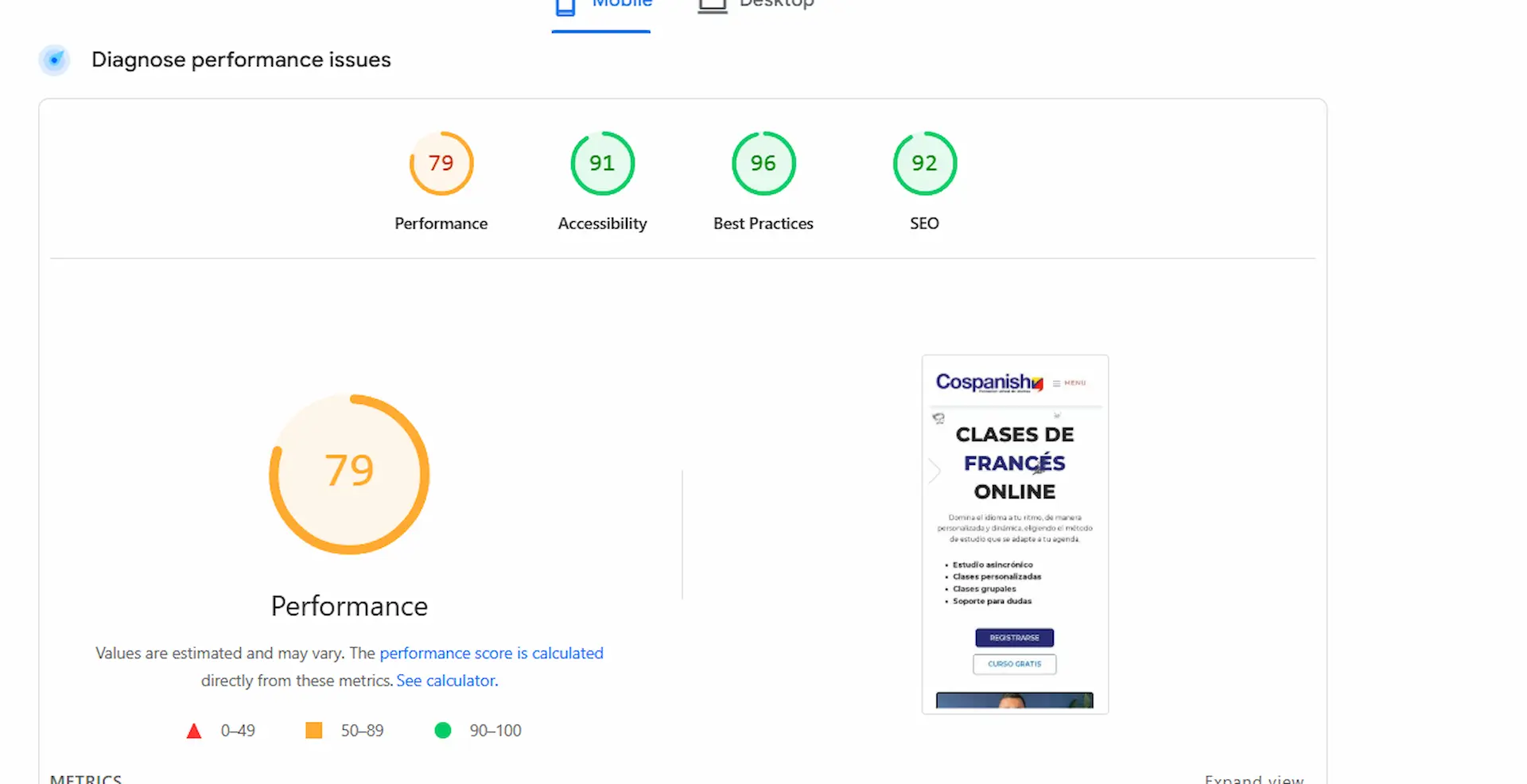The height and width of the screenshot is (784, 1527).
Task: Click the green circle legend icon for 90–100
Action: click(x=443, y=731)
